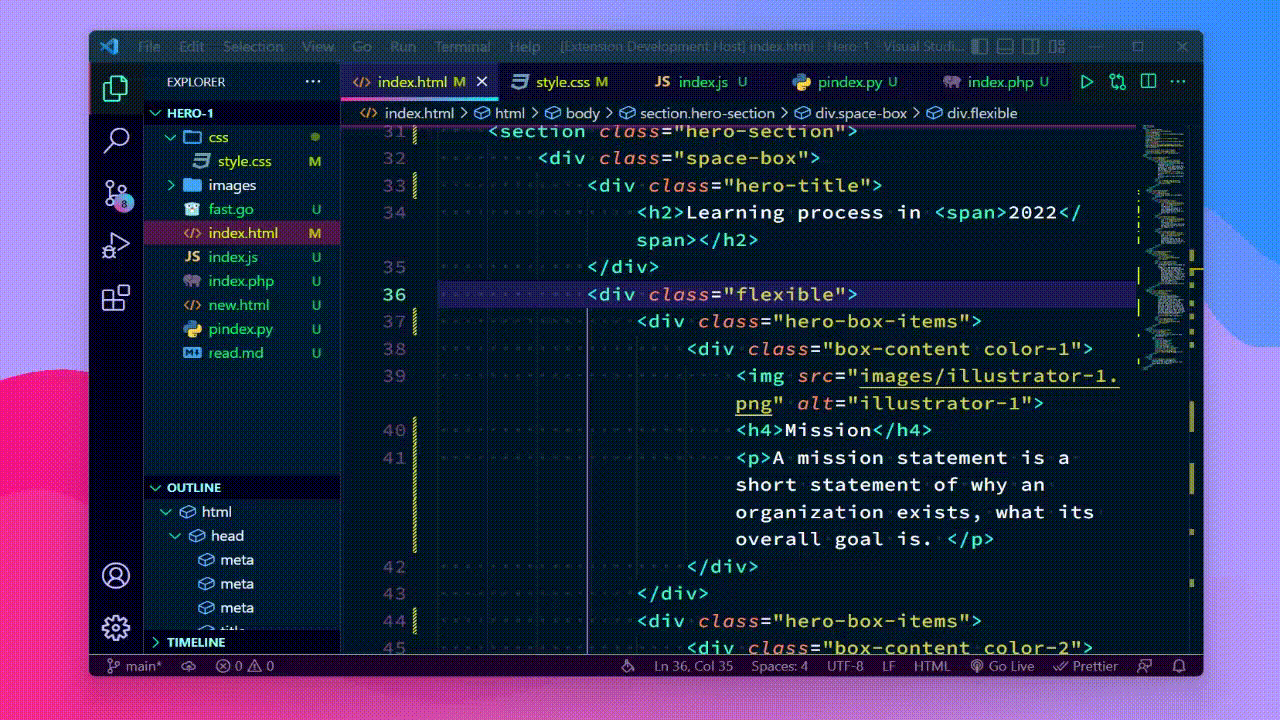Screen dimensions: 1280x720
Task: Open the Search view icon
Action: 116,141
